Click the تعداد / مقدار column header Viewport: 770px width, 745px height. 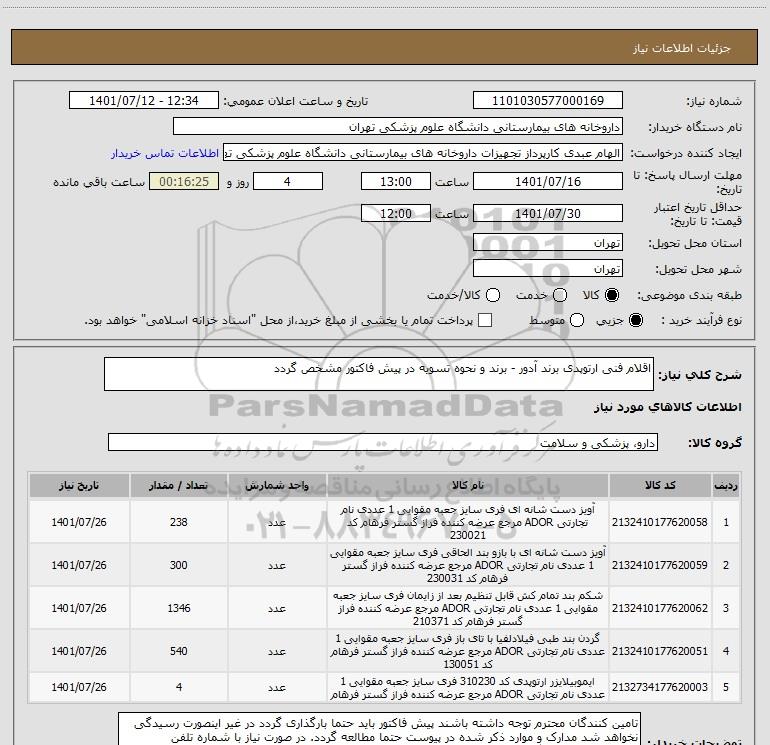point(178,486)
